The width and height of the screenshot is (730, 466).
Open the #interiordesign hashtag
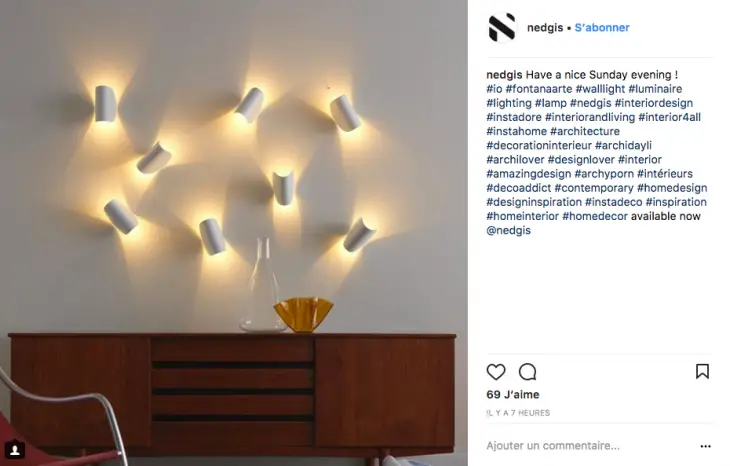pos(653,103)
